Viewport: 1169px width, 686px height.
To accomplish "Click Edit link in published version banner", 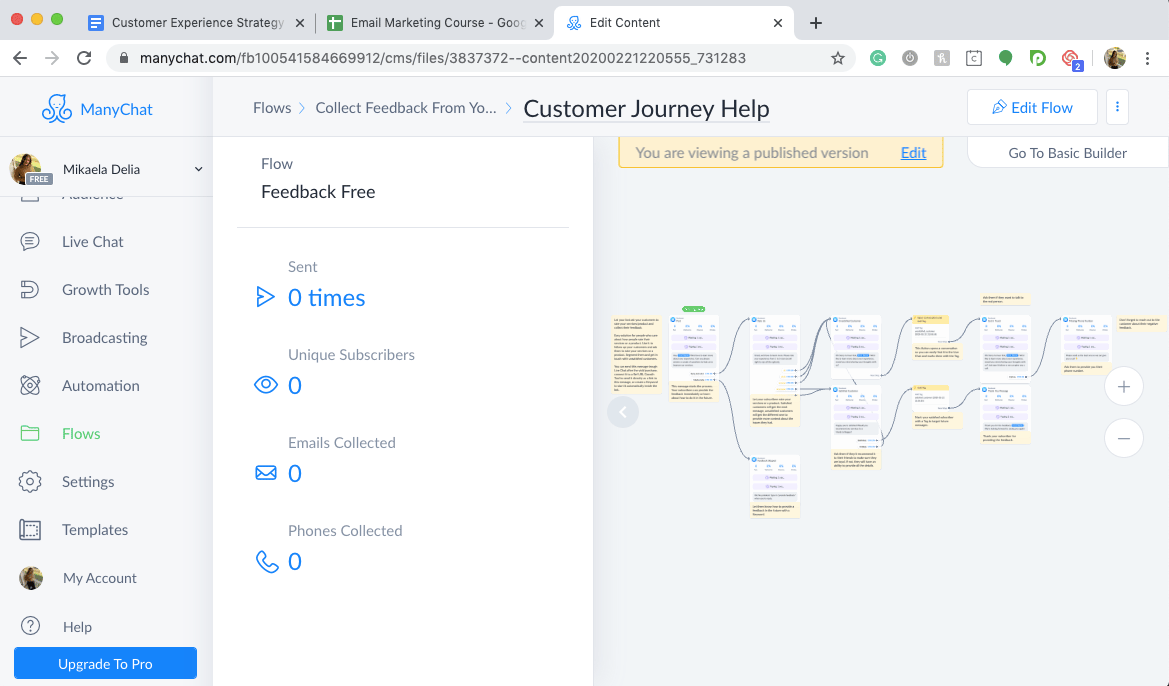I will 913,153.
